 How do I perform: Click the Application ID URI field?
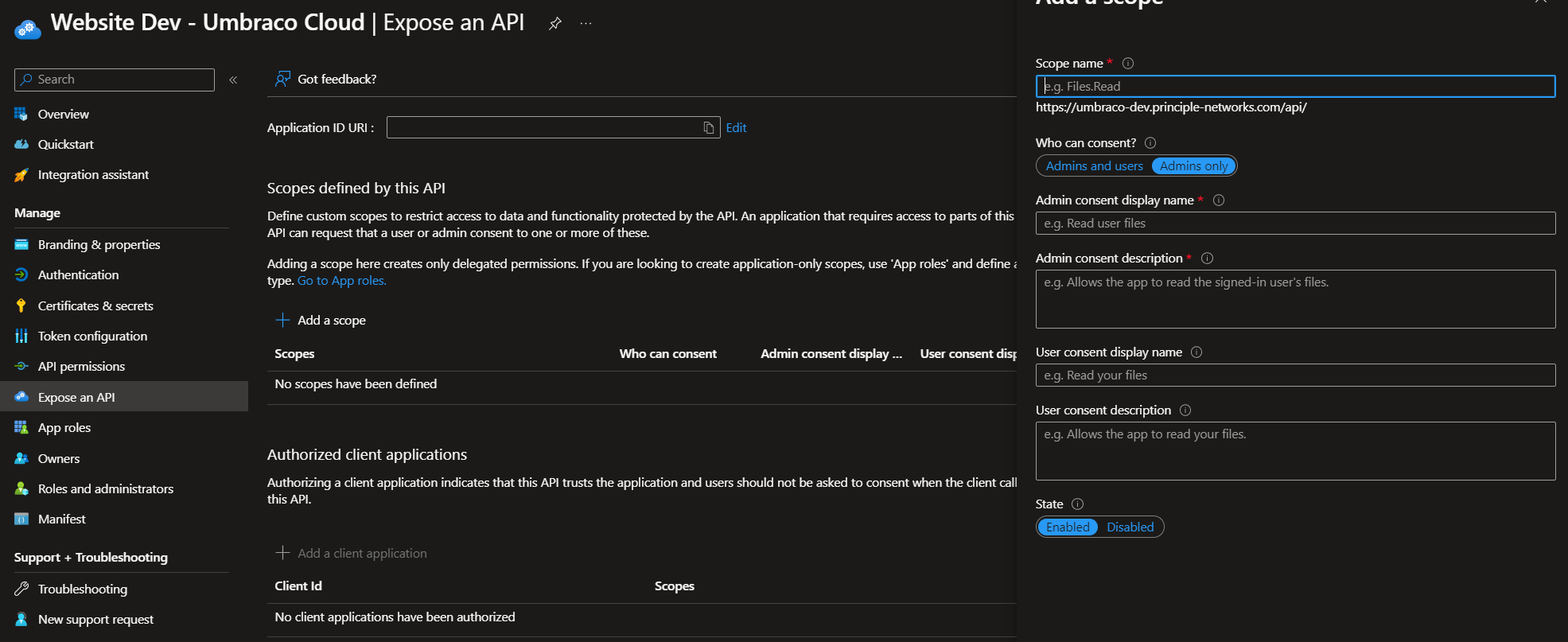click(553, 128)
